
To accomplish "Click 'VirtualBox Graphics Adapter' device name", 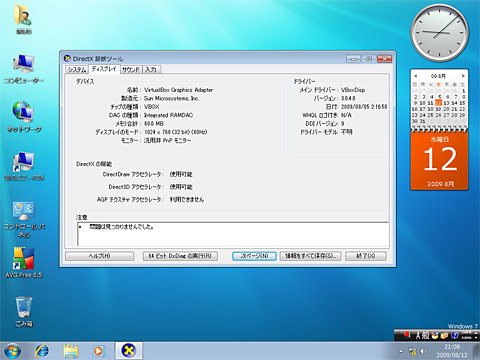I will tap(178, 90).
